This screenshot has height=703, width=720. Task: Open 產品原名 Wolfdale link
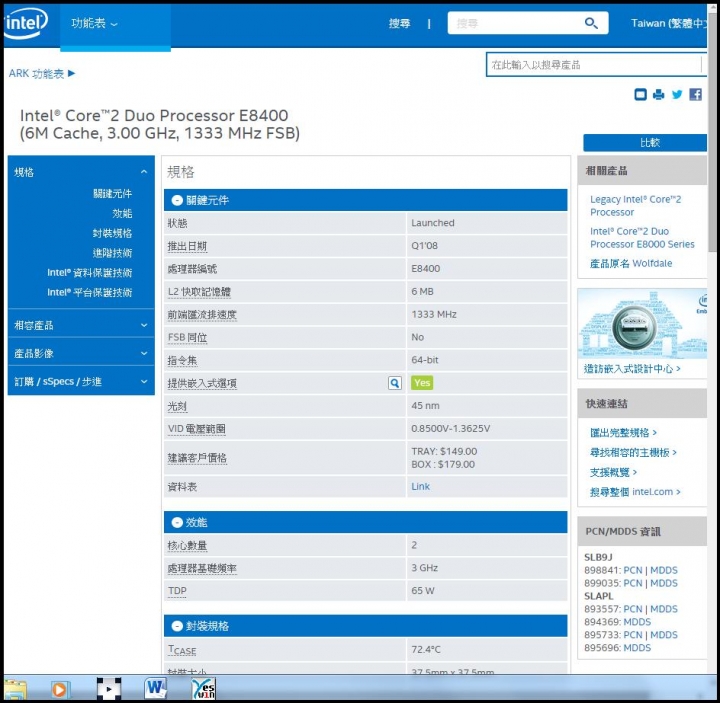[x=631, y=263]
